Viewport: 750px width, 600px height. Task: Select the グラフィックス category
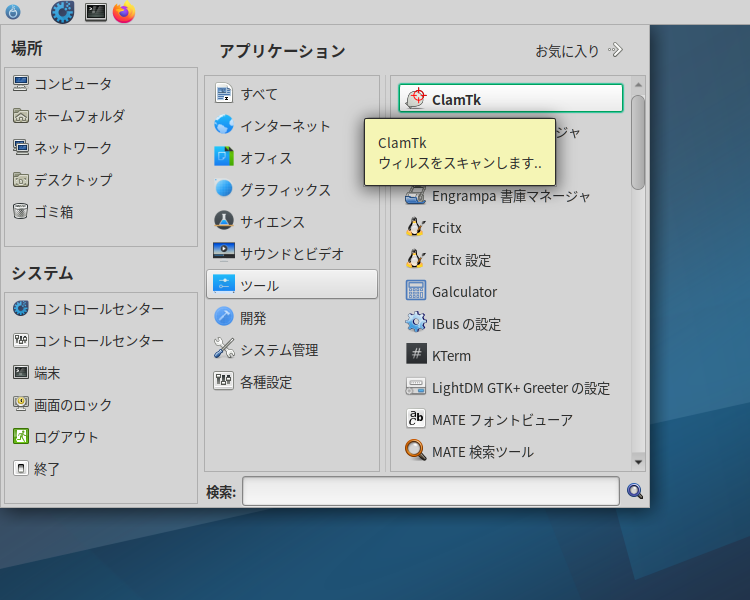pyautogui.click(x=292, y=189)
